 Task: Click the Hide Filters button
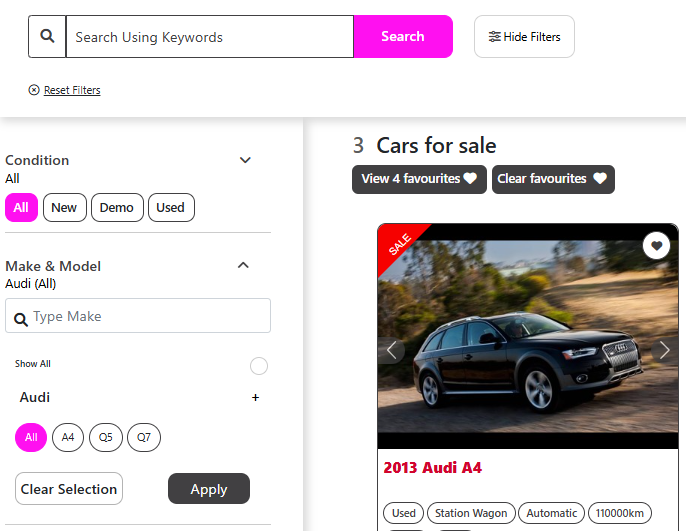click(x=524, y=37)
